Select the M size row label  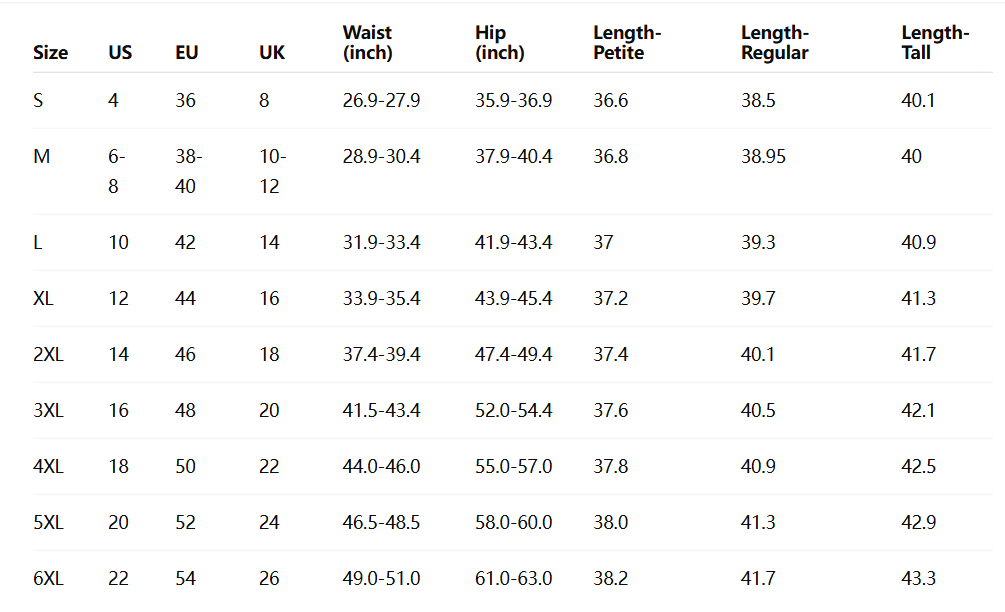42,156
